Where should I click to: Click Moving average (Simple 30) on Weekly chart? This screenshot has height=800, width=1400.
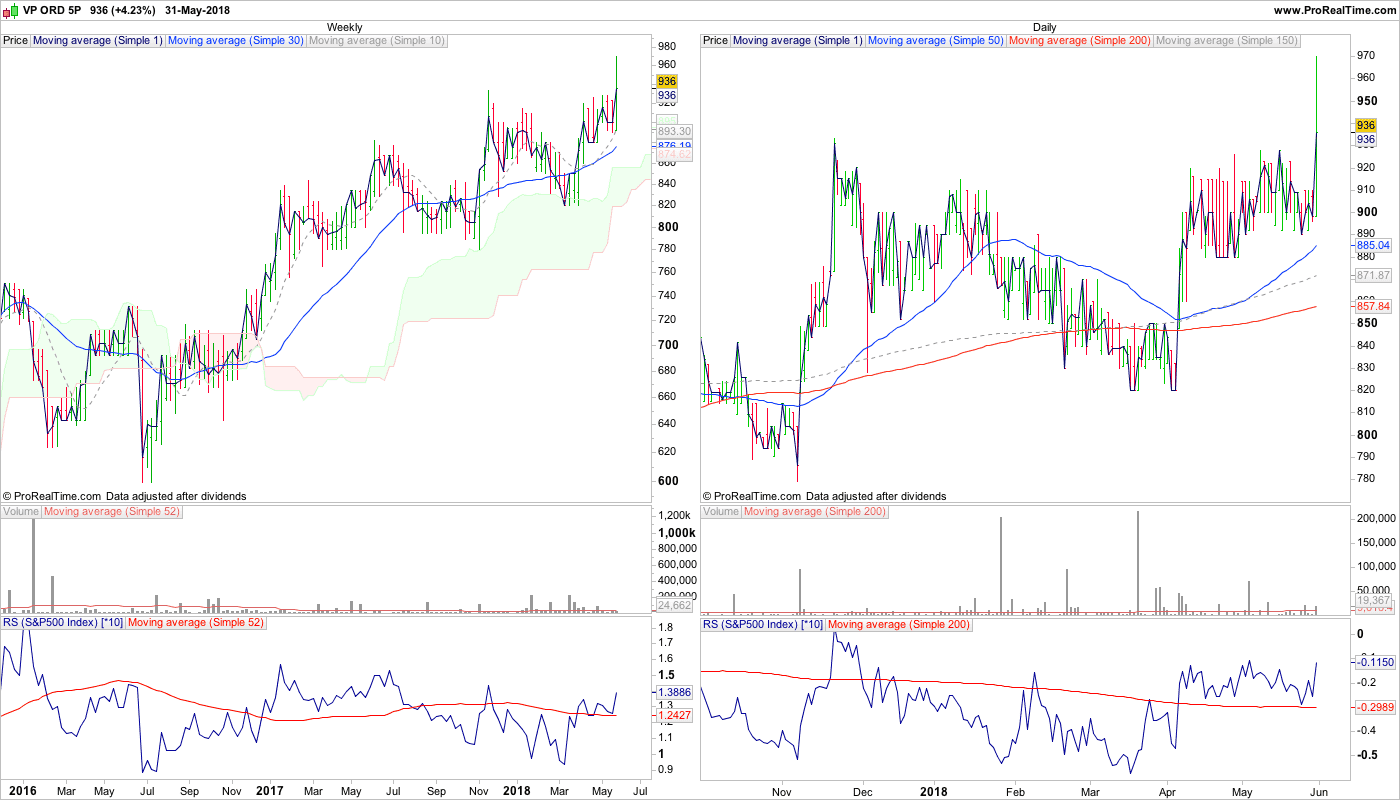point(235,41)
